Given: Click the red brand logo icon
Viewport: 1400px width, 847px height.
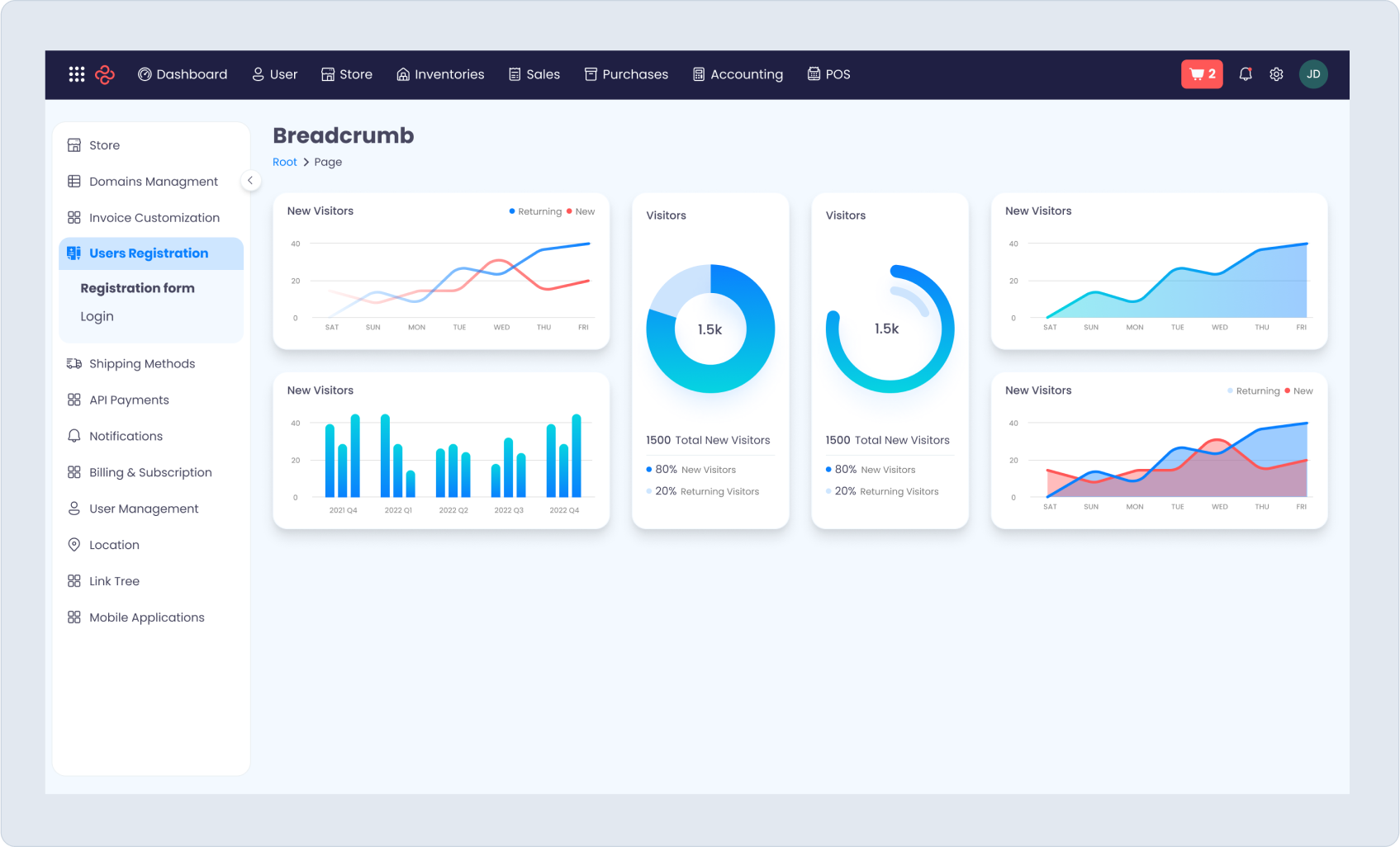Looking at the screenshot, I should tap(105, 74).
